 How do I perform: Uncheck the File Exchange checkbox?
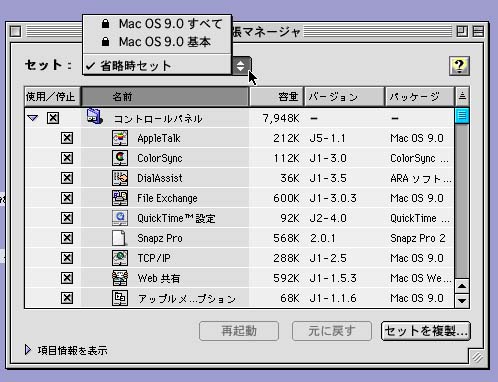pos(67,198)
